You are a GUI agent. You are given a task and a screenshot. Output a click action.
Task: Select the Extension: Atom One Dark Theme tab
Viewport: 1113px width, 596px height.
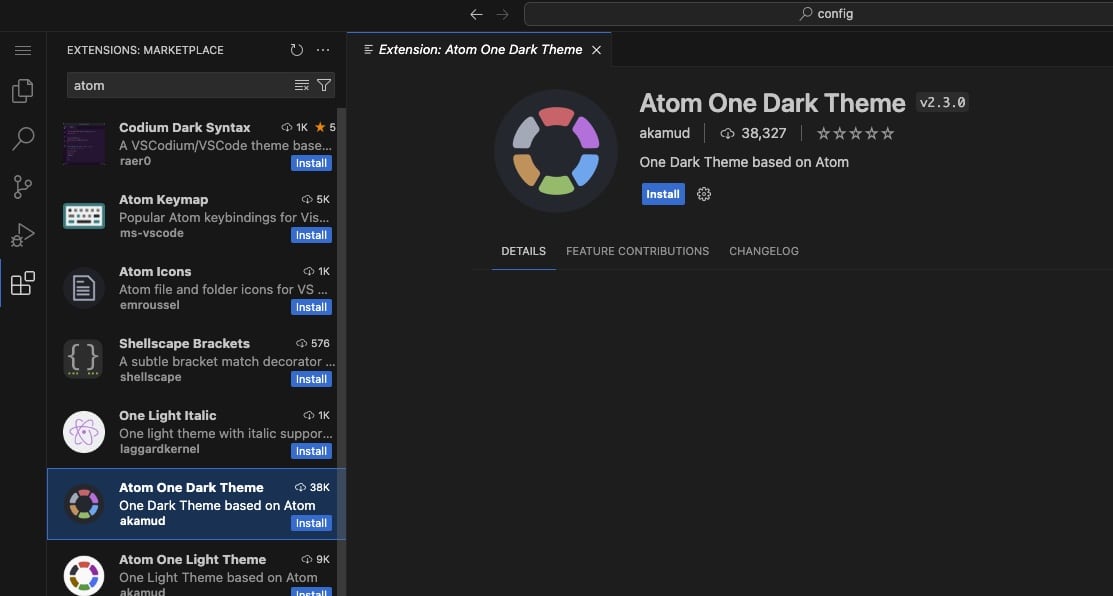click(479, 50)
